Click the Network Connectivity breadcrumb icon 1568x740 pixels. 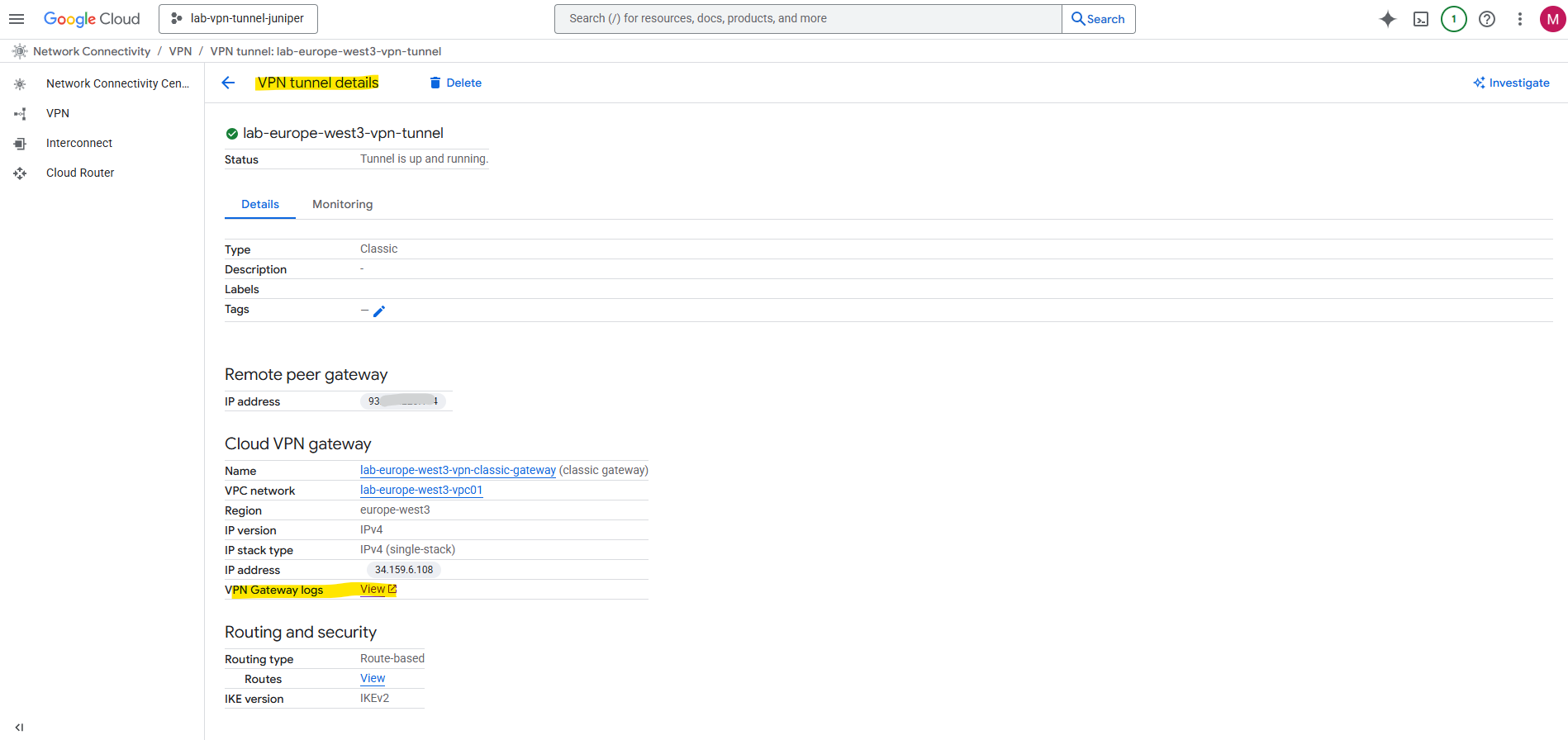(x=20, y=51)
